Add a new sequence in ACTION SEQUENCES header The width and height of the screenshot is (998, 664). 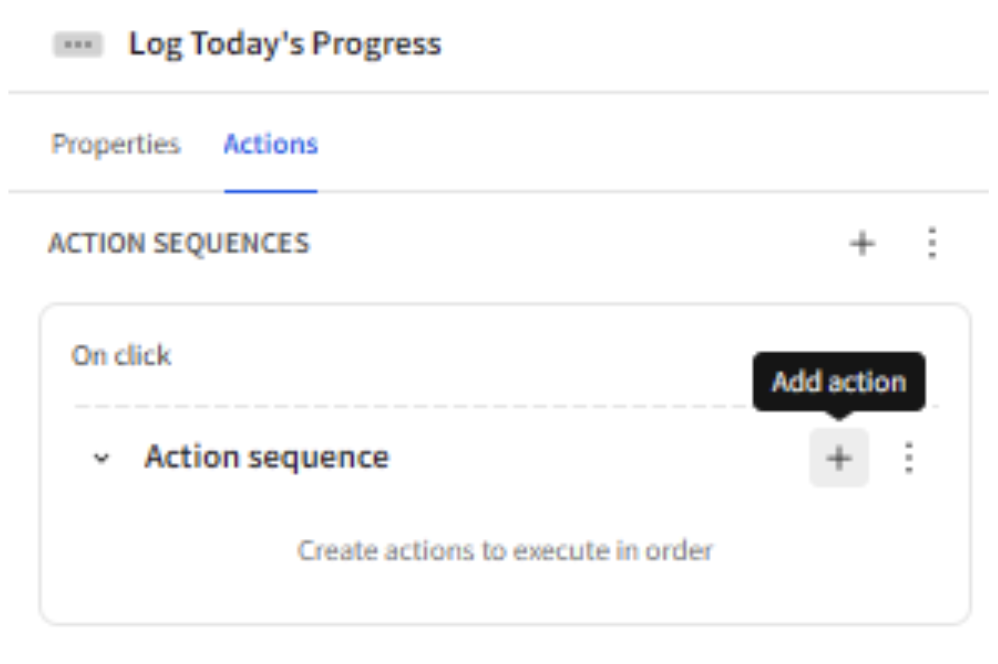point(862,243)
